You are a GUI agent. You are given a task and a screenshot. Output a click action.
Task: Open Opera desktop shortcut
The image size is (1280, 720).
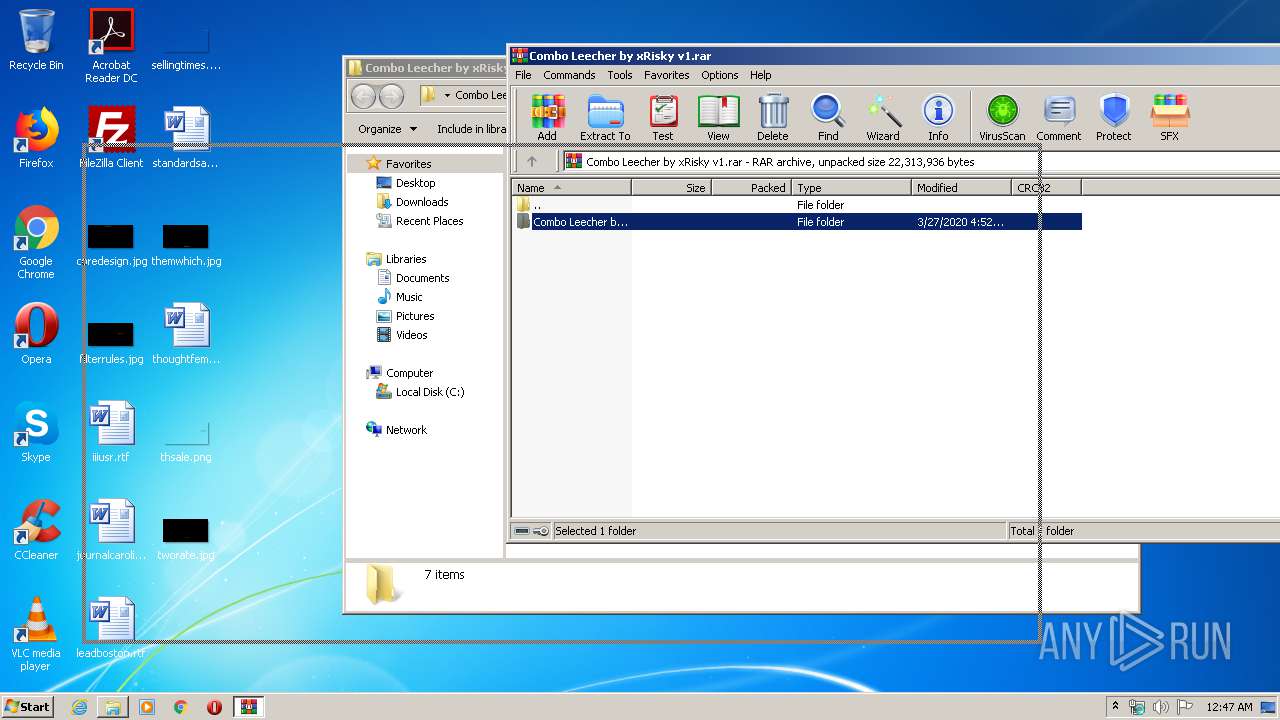click(x=36, y=334)
